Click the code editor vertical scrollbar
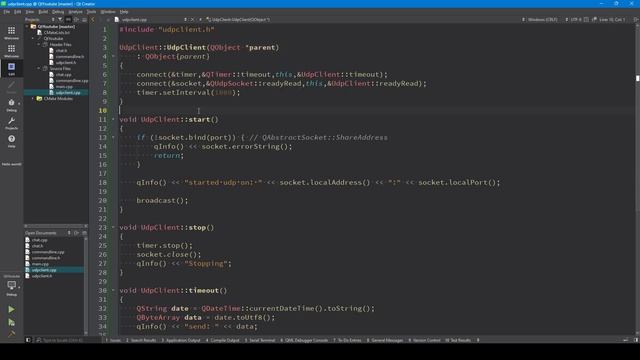The image size is (640, 360). pyautogui.click(x=637, y=180)
